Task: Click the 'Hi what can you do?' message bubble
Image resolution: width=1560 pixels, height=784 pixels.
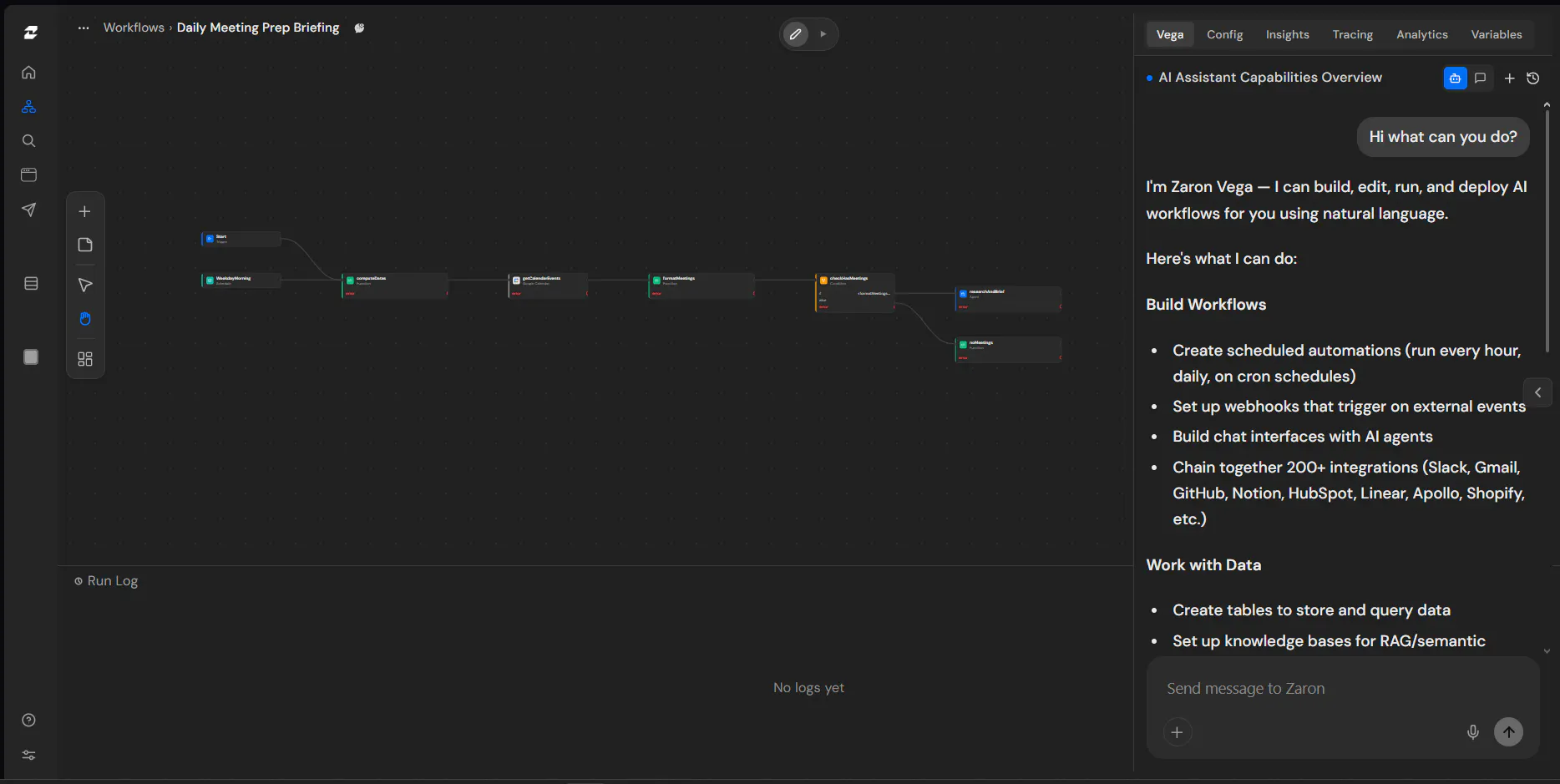Action: point(1443,137)
